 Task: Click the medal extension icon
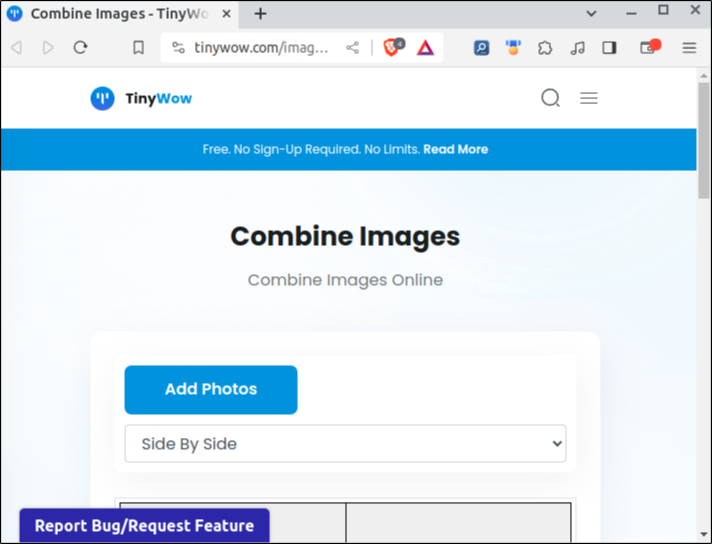point(513,48)
